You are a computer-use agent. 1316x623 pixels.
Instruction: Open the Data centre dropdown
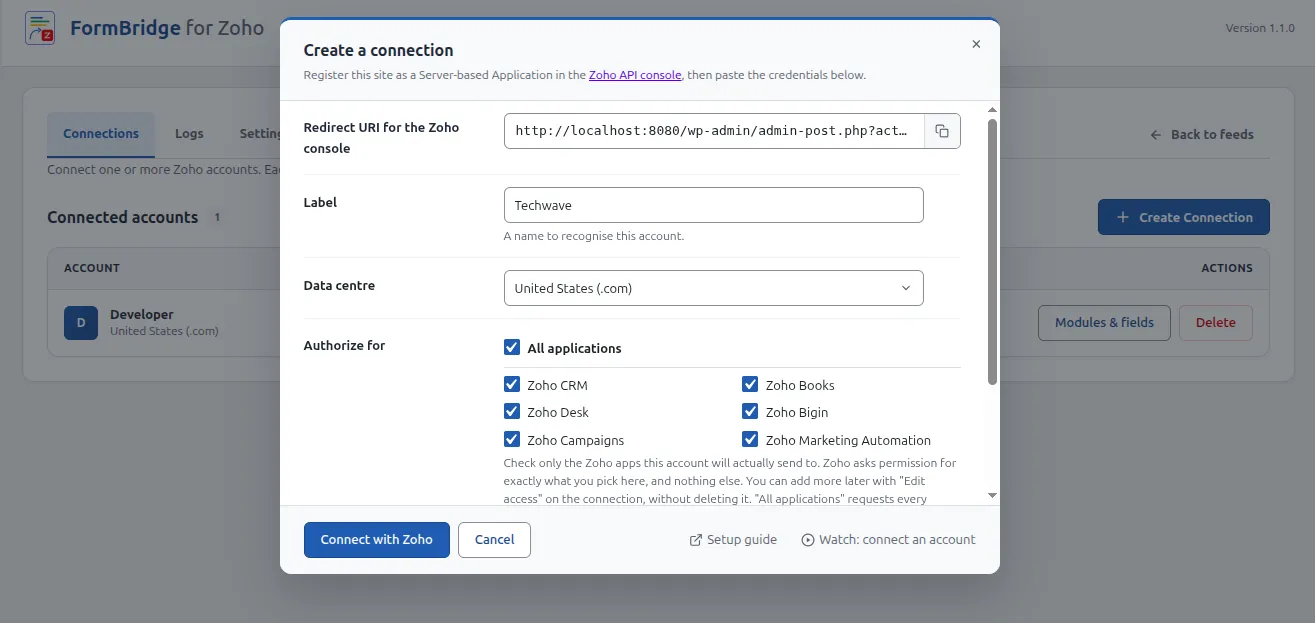pos(714,288)
